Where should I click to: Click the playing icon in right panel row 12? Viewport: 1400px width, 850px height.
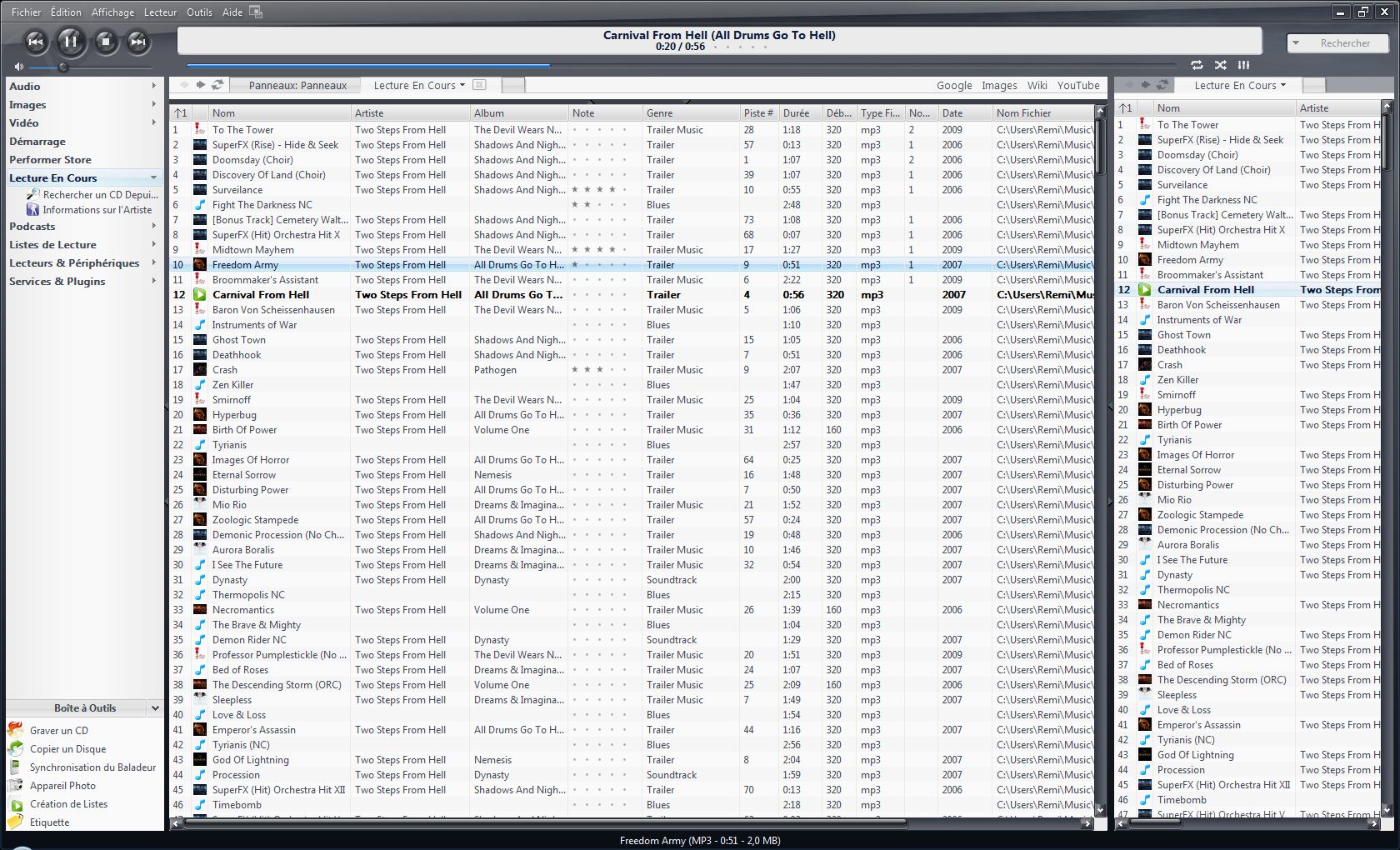coord(1145,289)
